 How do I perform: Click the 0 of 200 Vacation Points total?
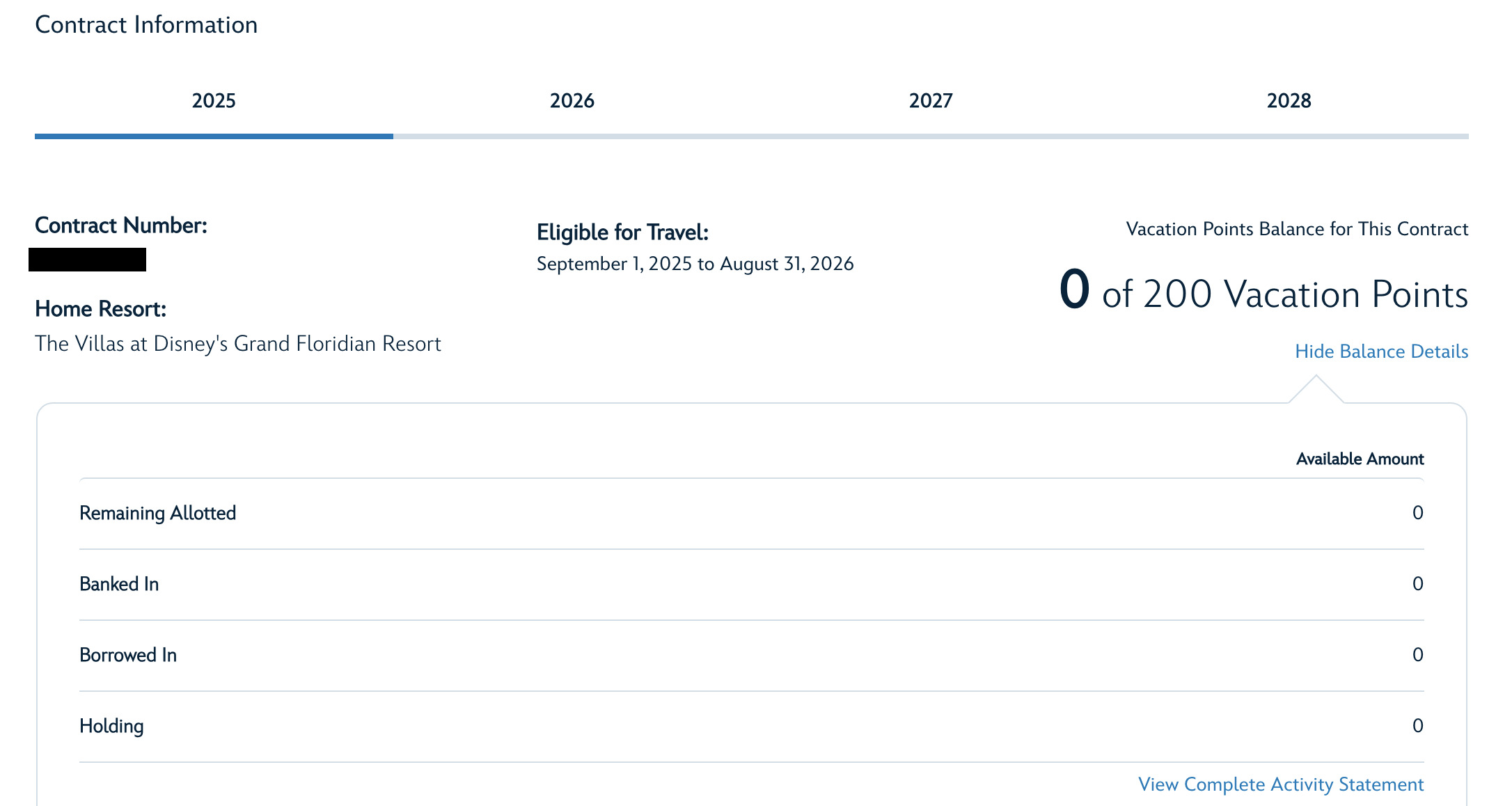1263,292
